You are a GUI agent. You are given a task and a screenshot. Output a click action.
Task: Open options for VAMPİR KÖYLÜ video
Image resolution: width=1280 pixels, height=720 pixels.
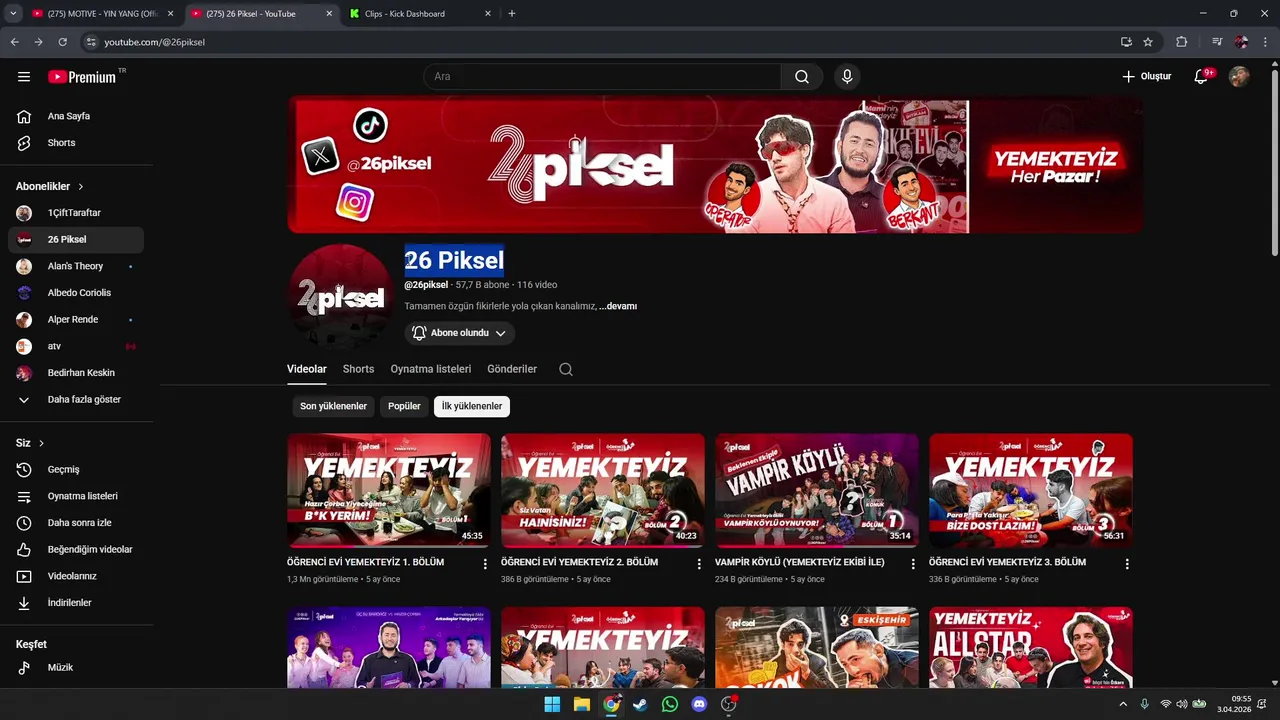pyautogui.click(x=913, y=564)
